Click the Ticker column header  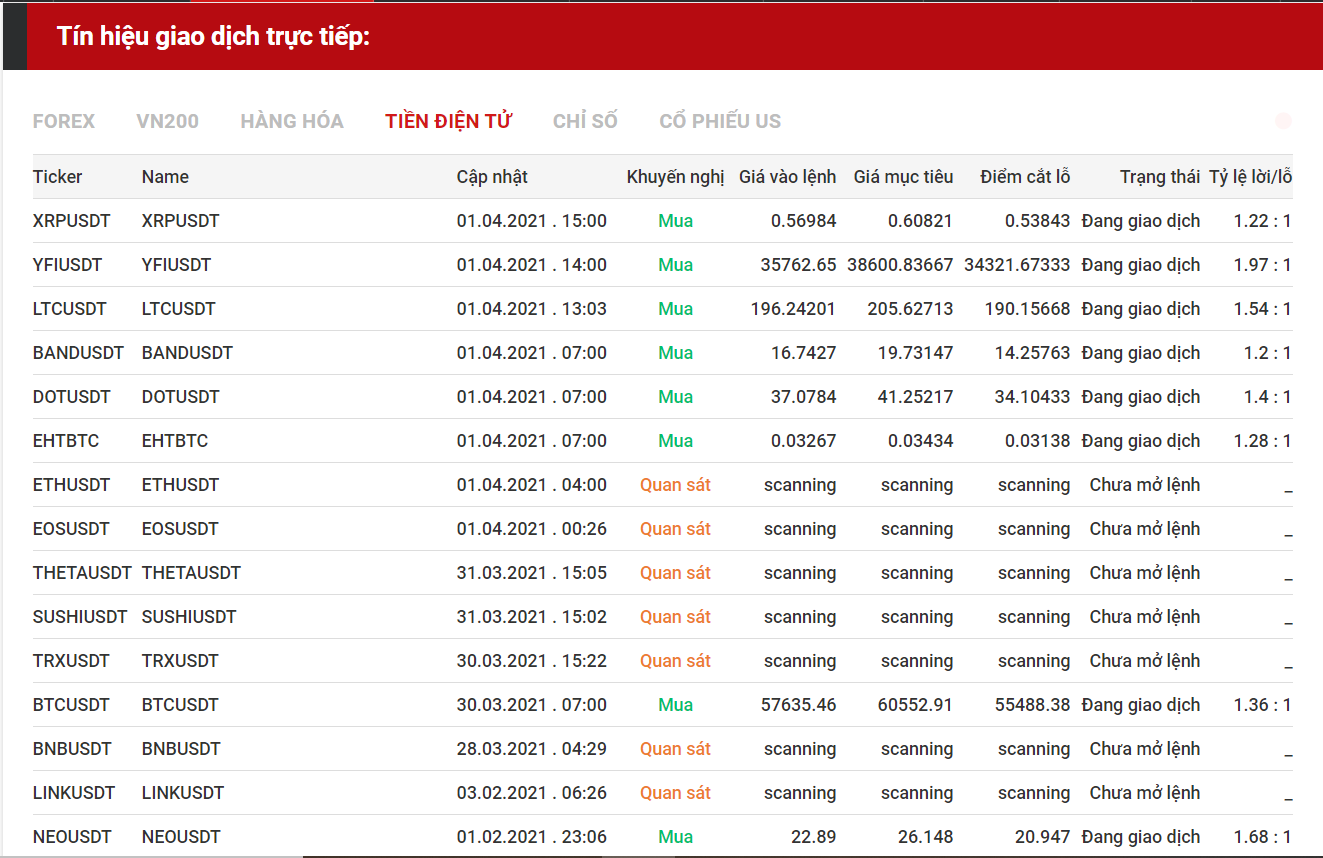pyautogui.click(x=58, y=177)
